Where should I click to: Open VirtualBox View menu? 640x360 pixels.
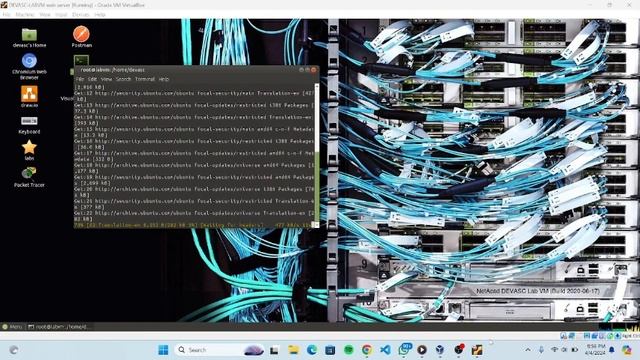[x=45, y=14]
